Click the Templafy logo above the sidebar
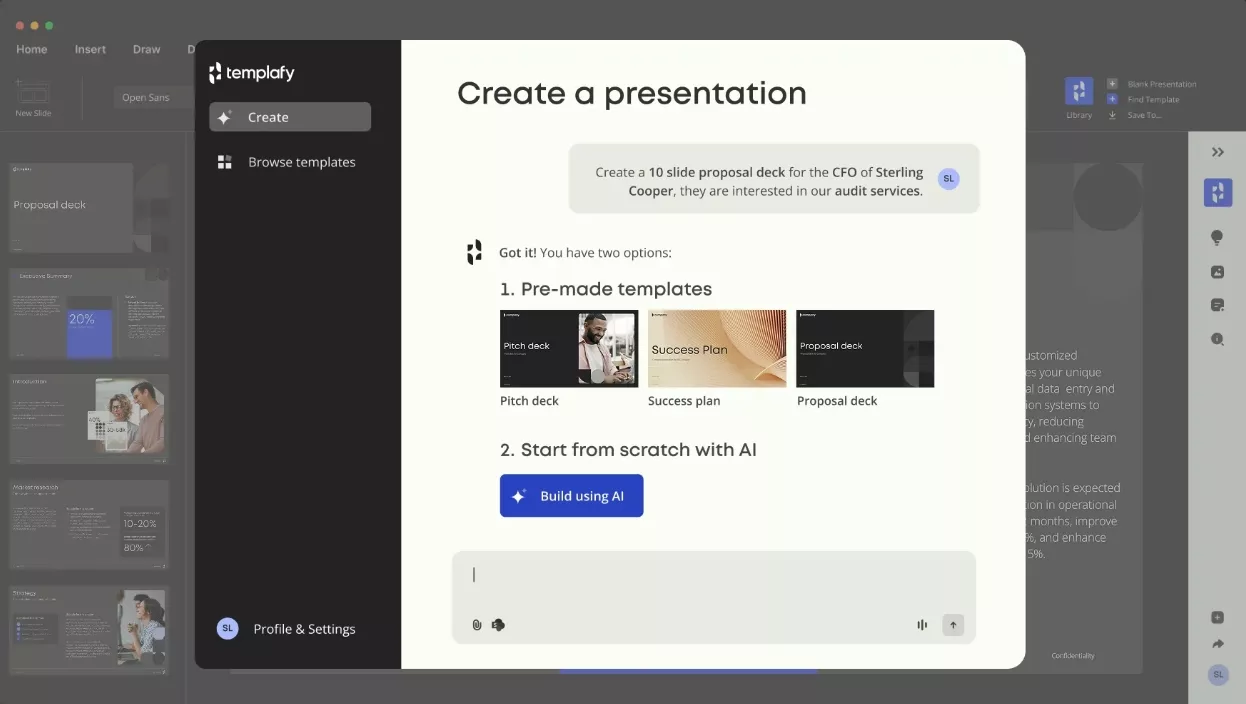 251,72
